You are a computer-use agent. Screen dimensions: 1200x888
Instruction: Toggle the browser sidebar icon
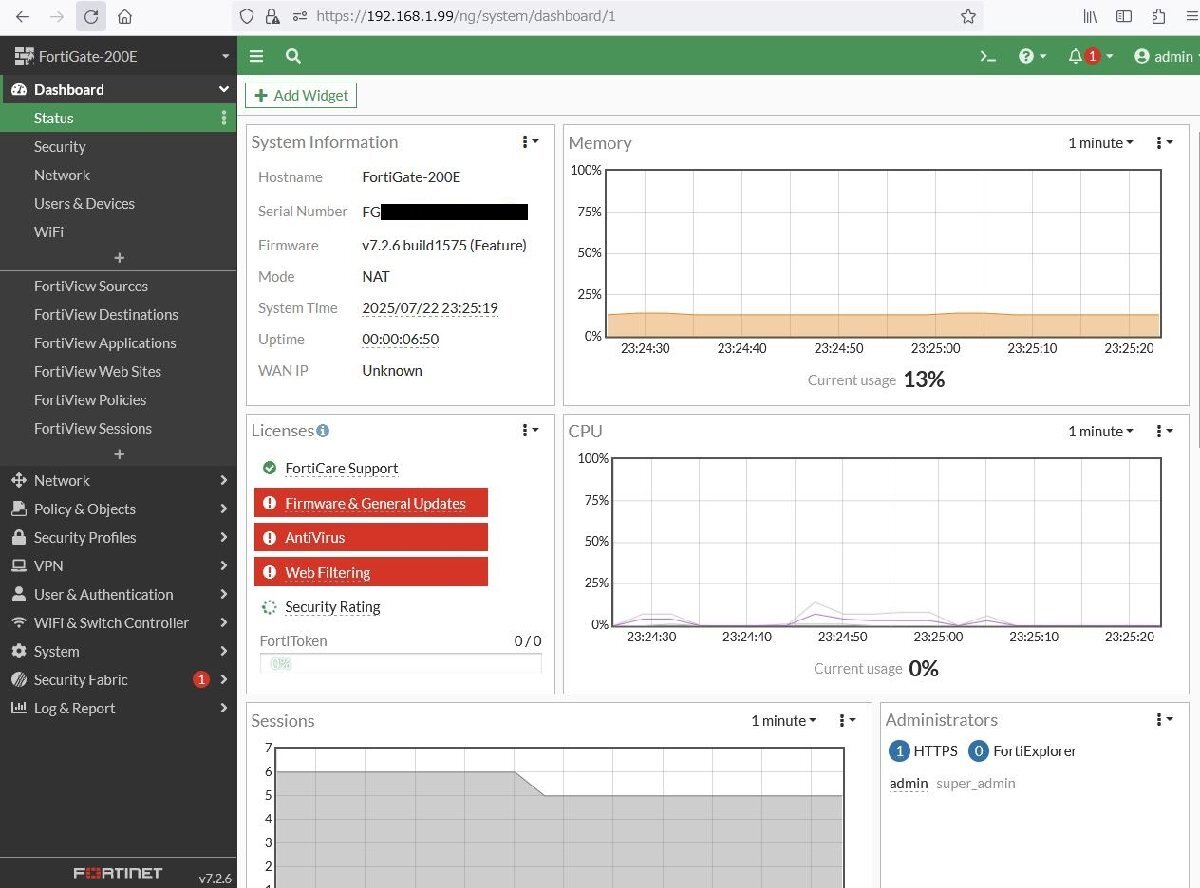pyautogui.click(x=1124, y=16)
